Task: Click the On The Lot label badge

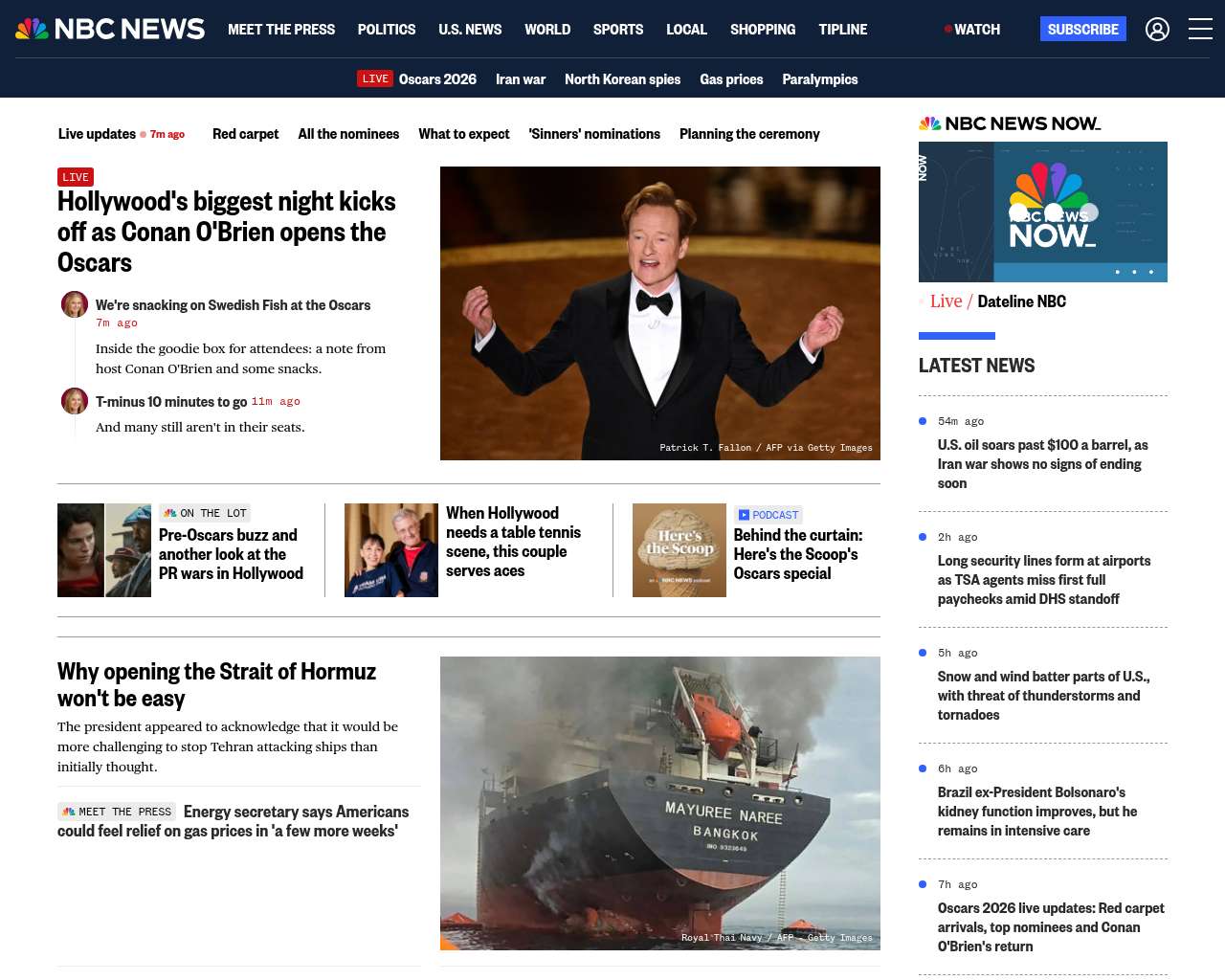Action: click(x=205, y=513)
